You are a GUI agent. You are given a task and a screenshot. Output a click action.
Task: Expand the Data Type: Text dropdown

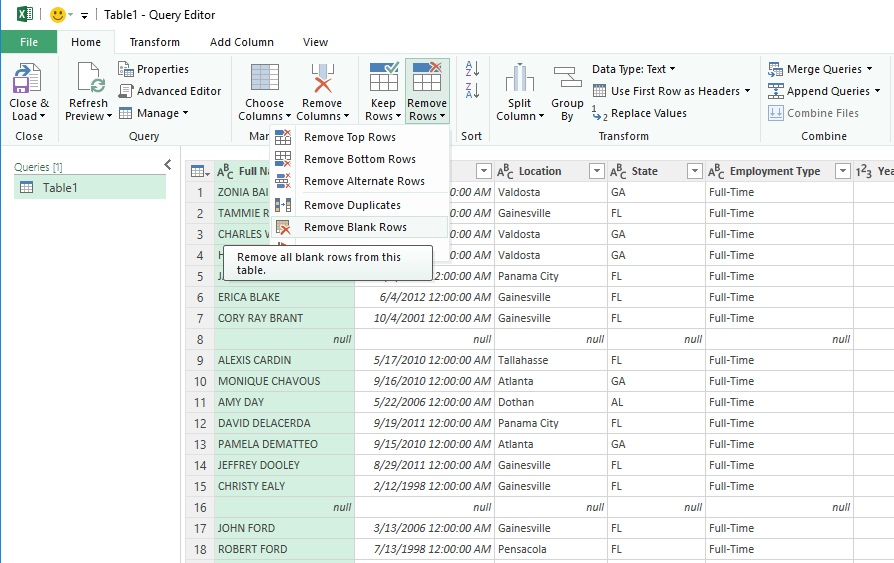click(633, 69)
